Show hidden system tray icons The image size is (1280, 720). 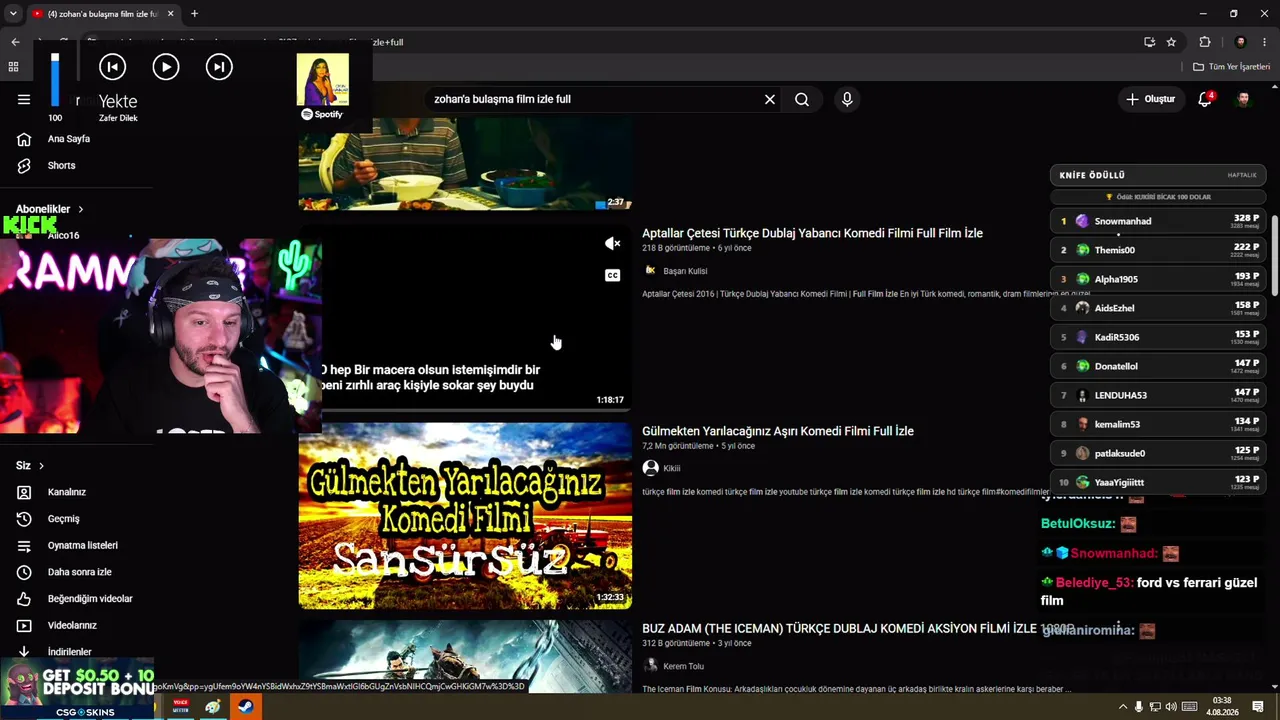(1122, 707)
